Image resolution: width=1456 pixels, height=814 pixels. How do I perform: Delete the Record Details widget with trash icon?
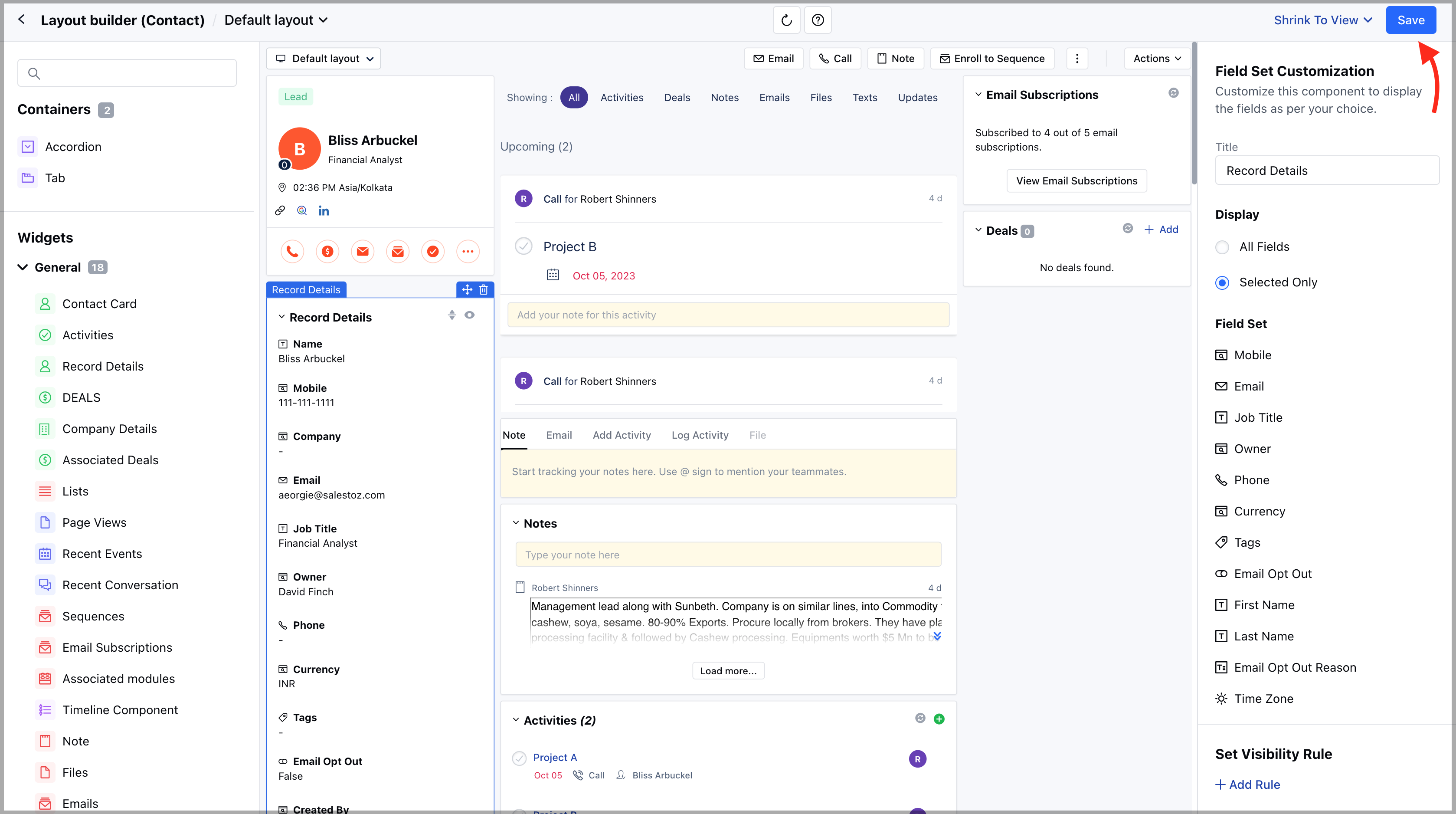483,289
